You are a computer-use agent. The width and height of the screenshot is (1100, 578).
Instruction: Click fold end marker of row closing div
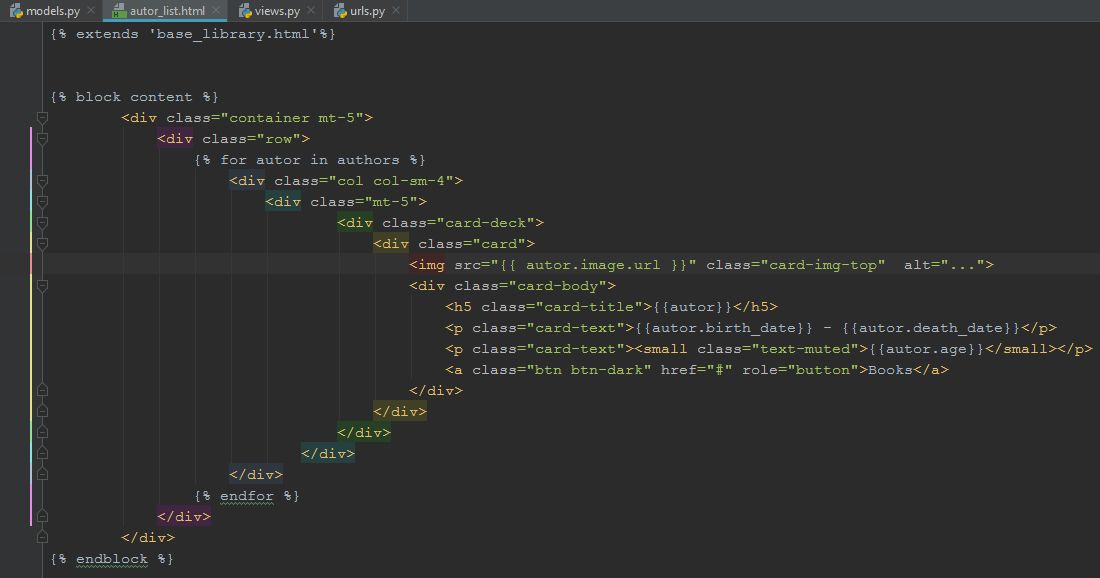pos(42,516)
